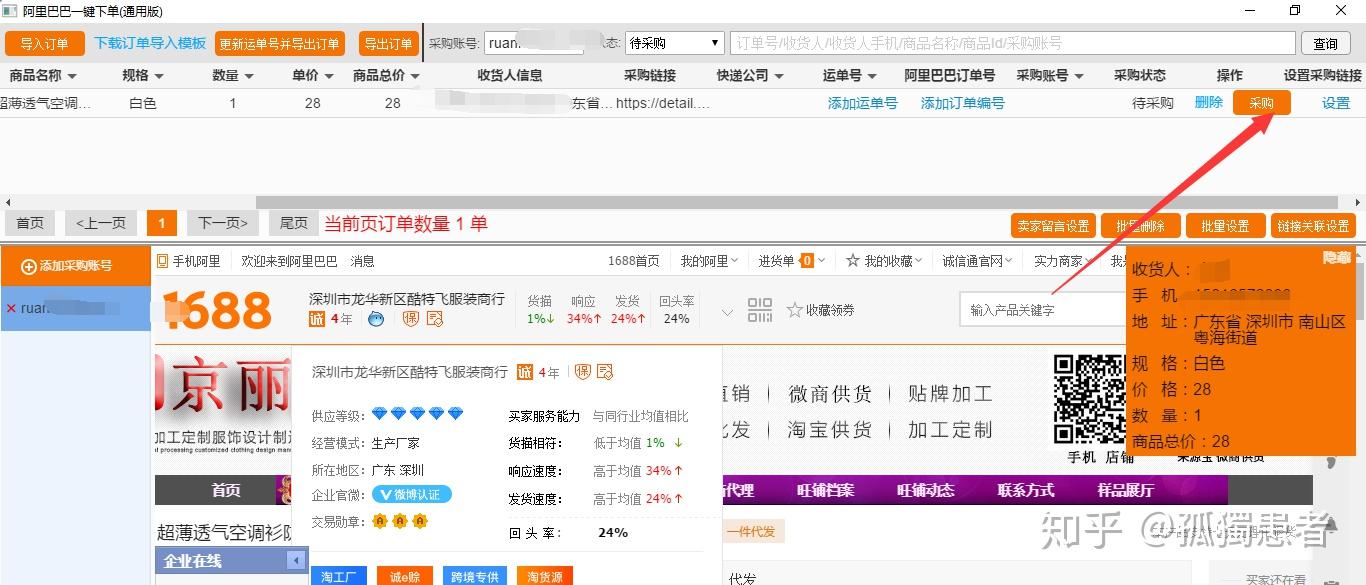The height and width of the screenshot is (585, 1366).
Task: Click the orange 采购 button in the order row
Action: tap(1262, 103)
